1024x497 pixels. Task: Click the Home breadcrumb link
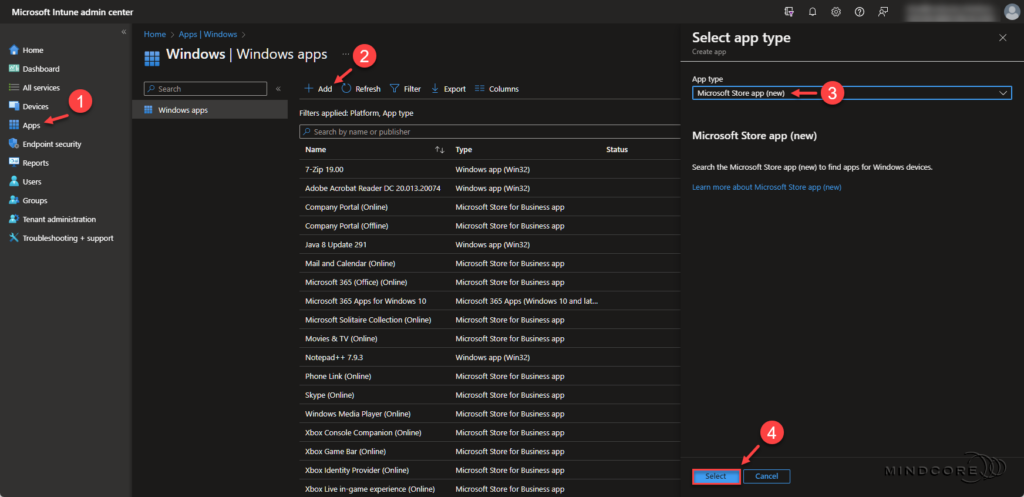[x=155, y=34]
